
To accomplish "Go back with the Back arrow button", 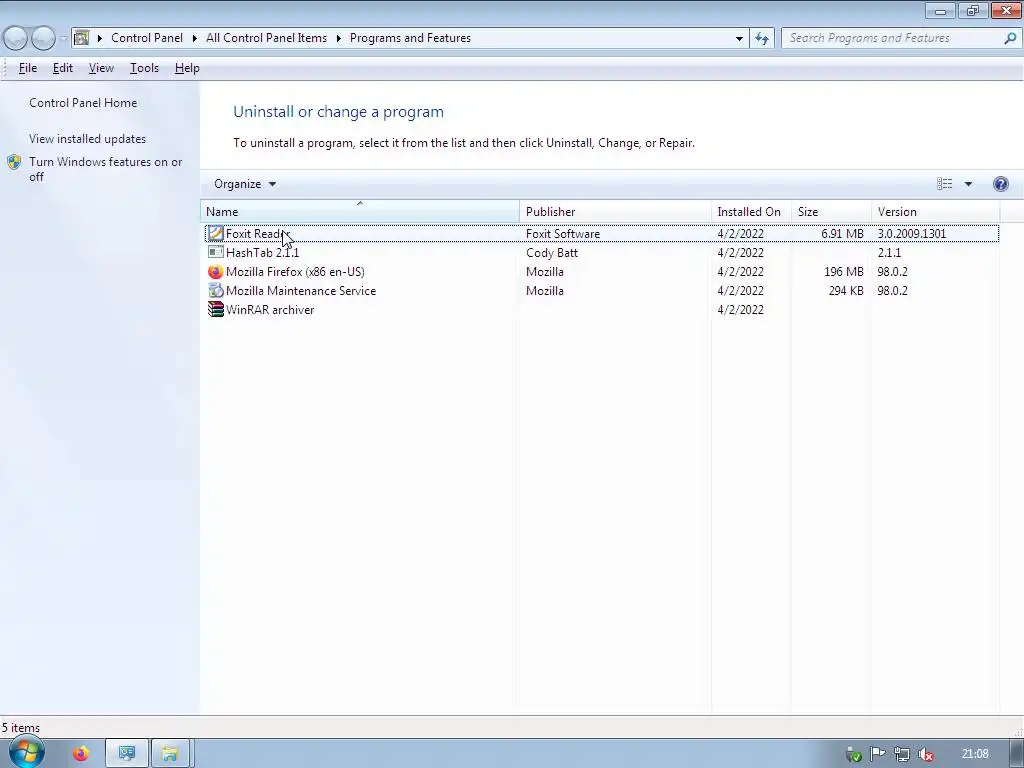I will point(16,38).
